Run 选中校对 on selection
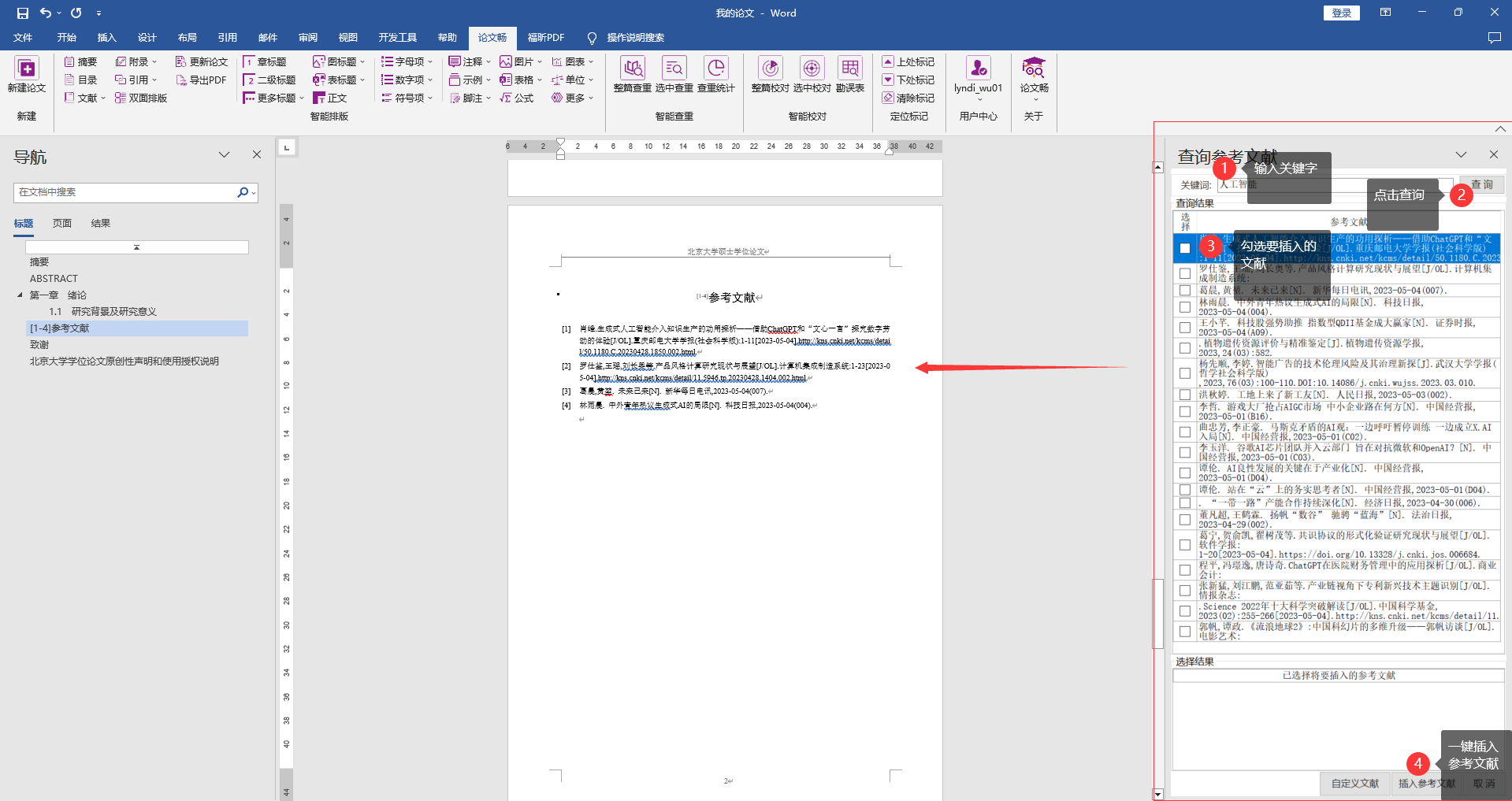Image resolution: width=1512 pixels, height=801 pixels. click(x=812, y=75)
